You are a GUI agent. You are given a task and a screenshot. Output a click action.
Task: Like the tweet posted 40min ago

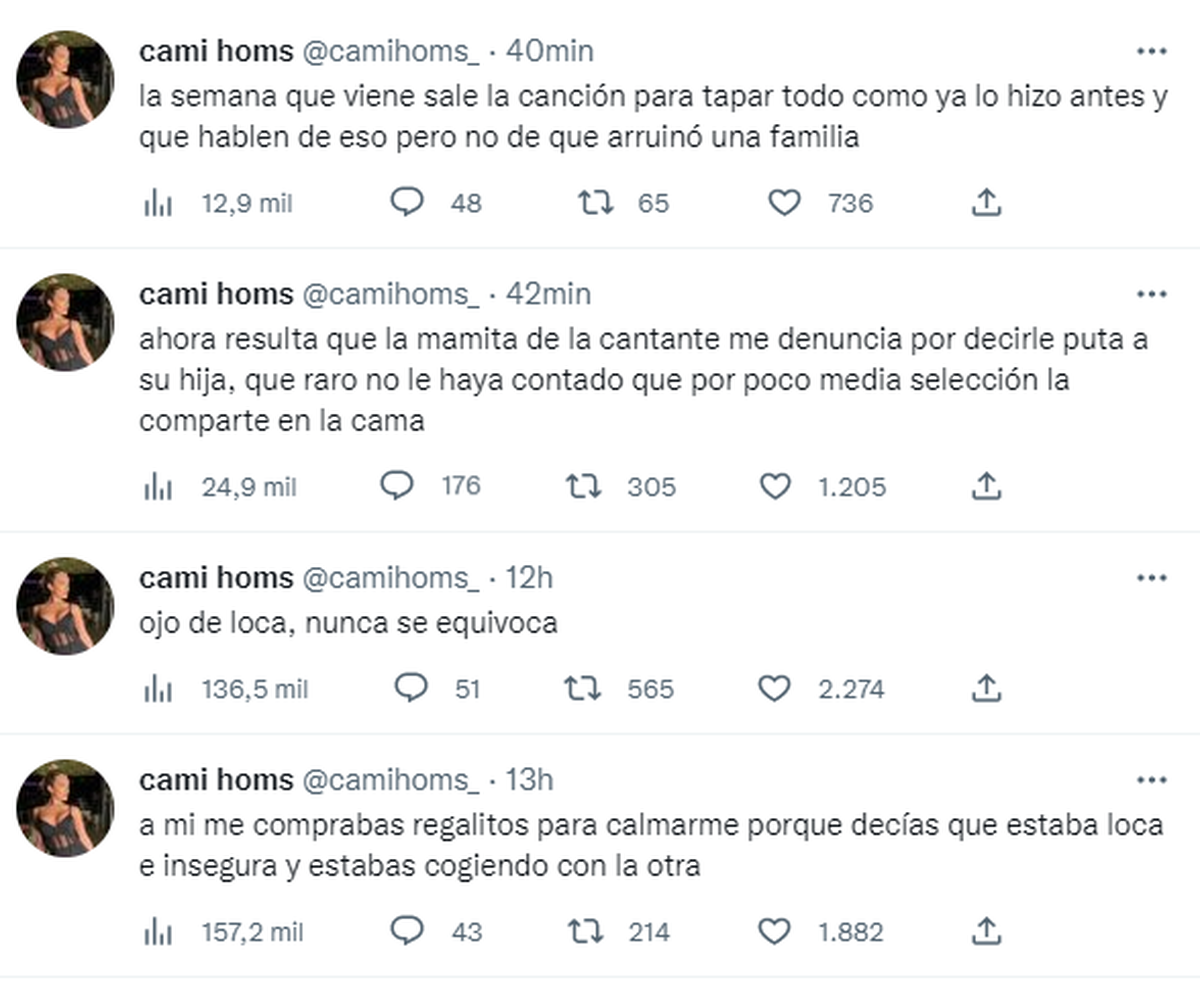point(784,203)
